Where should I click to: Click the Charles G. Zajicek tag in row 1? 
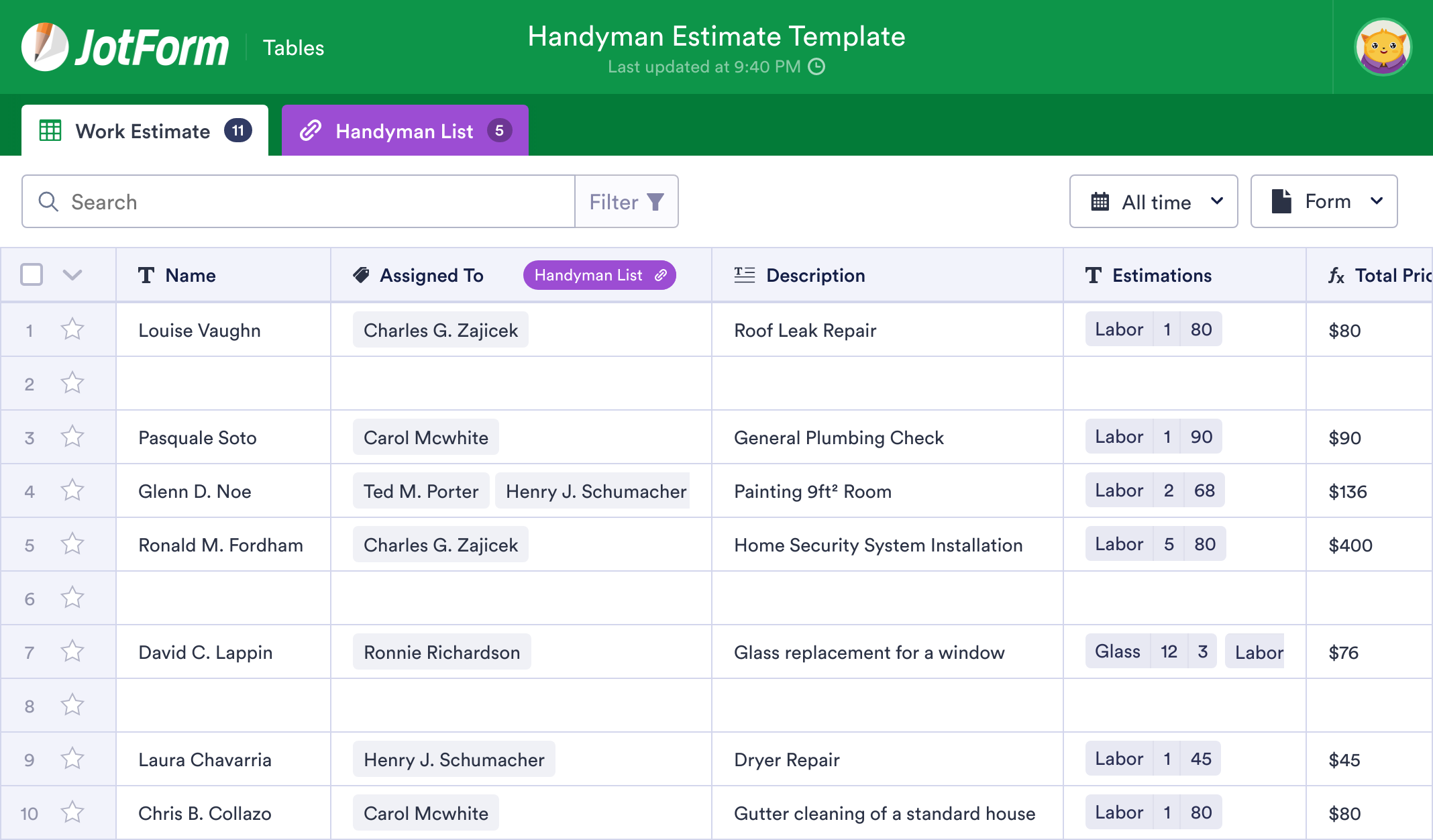coord(440,330)
